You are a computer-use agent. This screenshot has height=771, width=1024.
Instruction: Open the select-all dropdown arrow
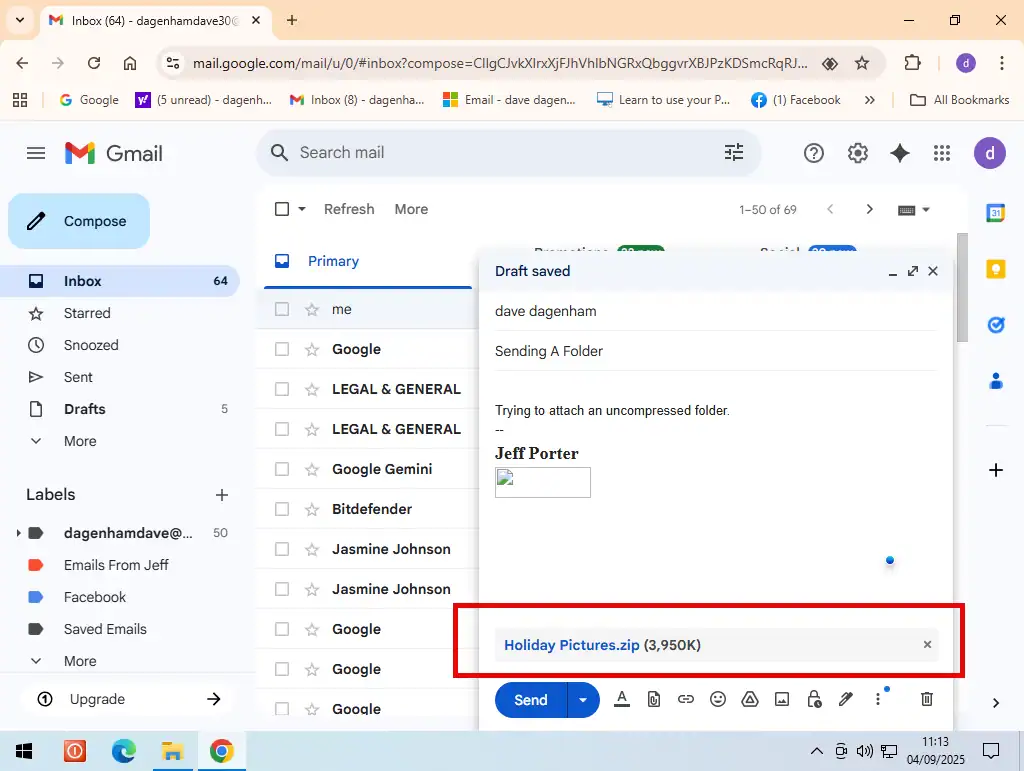click(x=302, y=209)
